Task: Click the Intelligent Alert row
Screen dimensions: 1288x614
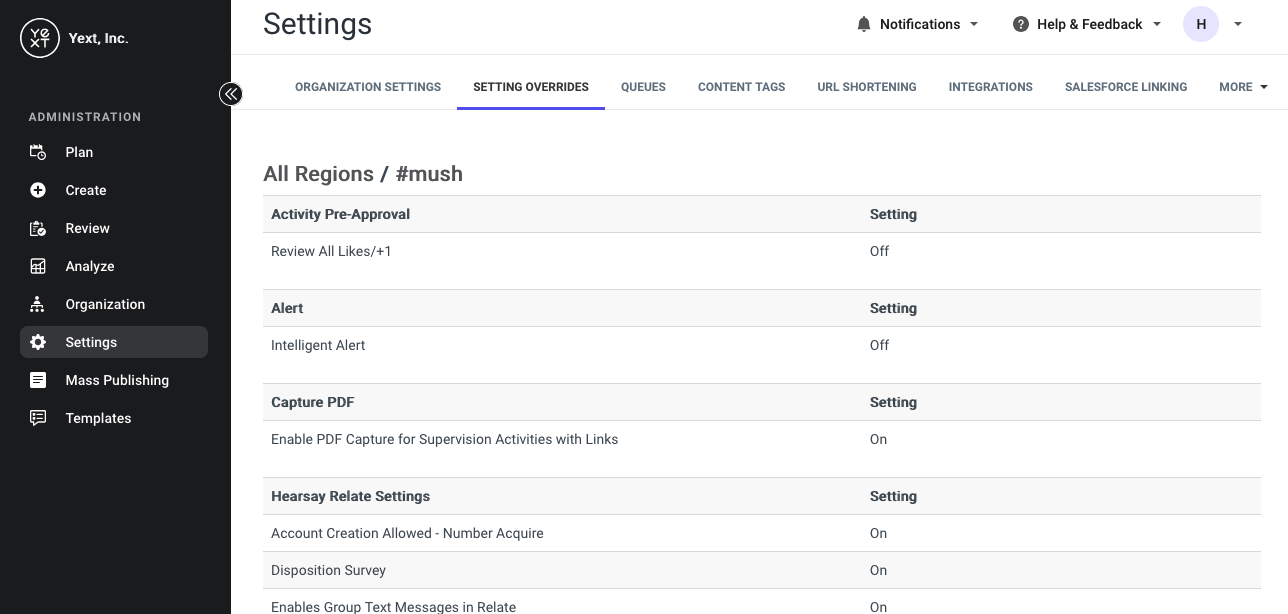Action: click(762, 345)
